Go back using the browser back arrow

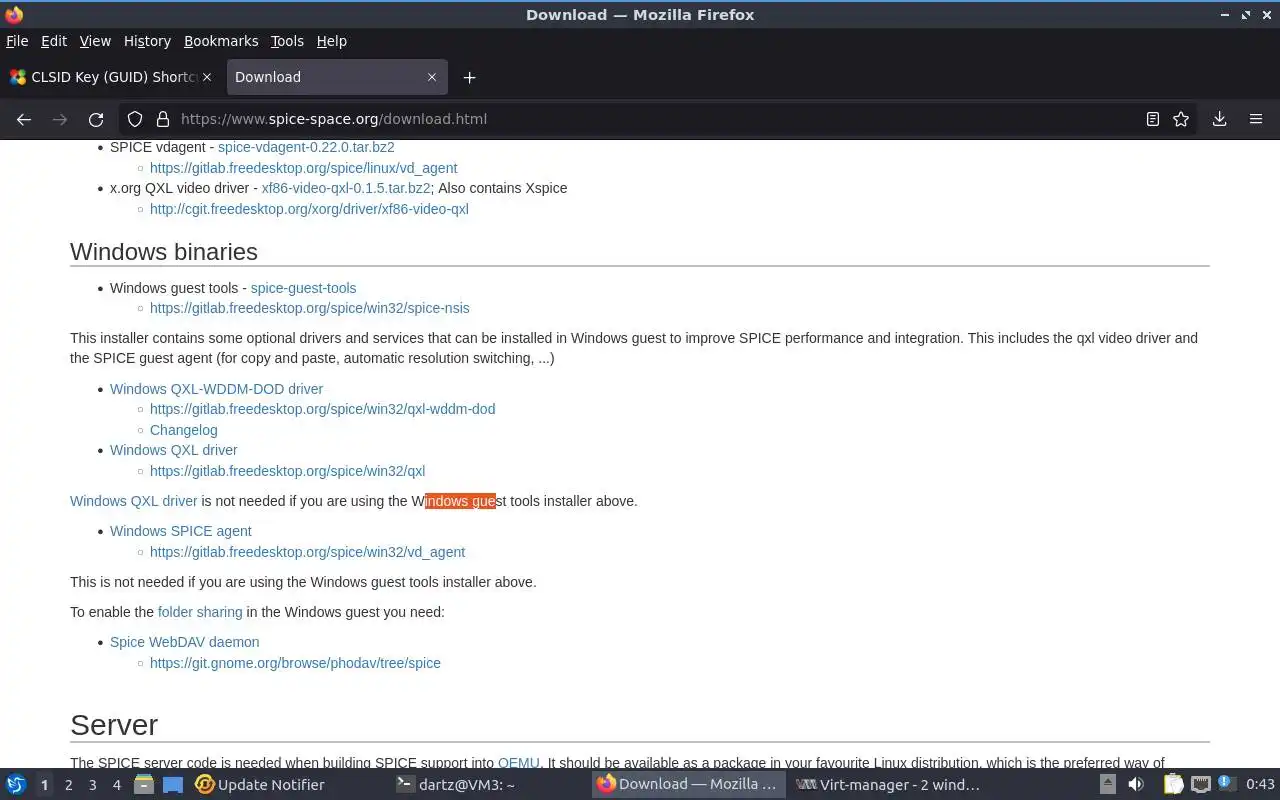click(24, 119)
